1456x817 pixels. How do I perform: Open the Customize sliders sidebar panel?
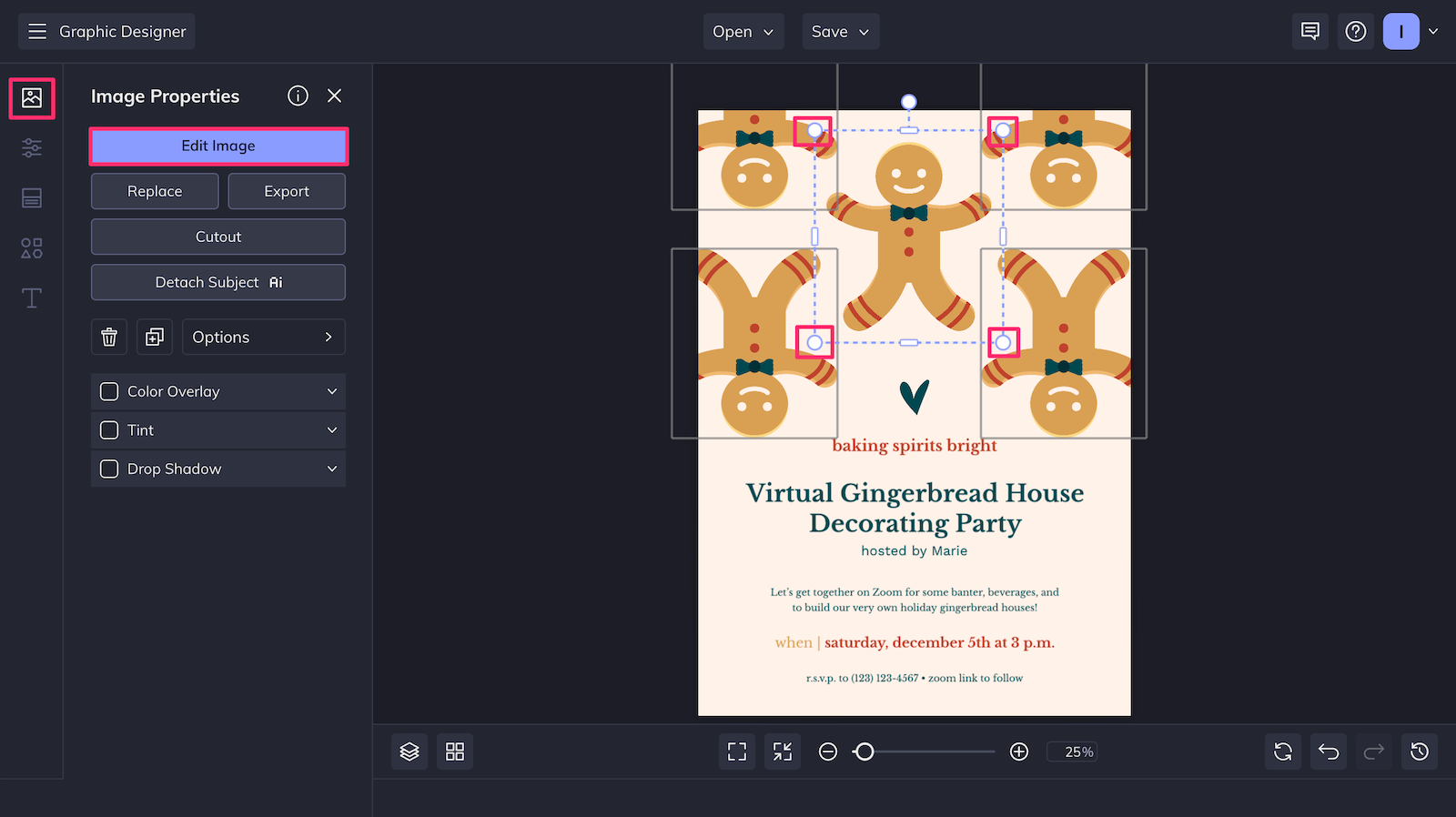pyautogui.click(x=32, y=147)
